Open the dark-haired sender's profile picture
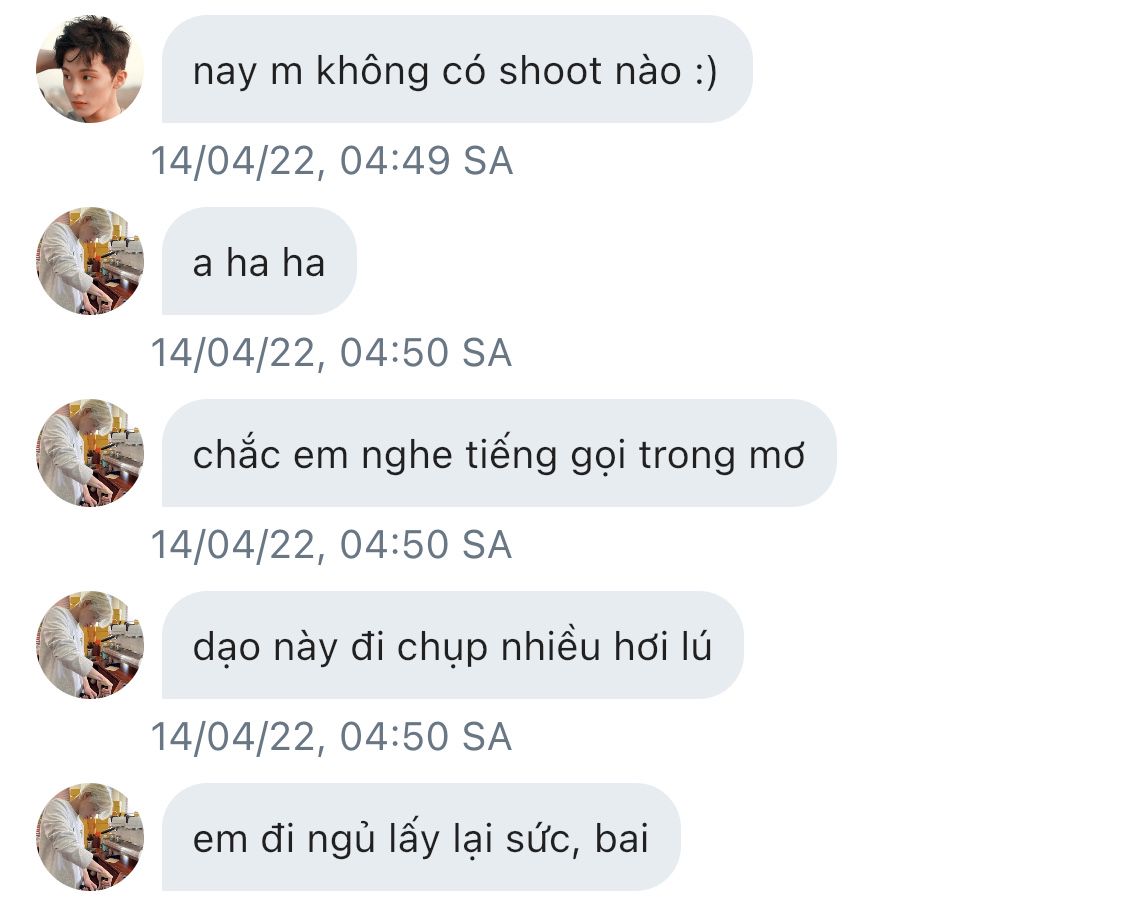 tap(90, 69)
